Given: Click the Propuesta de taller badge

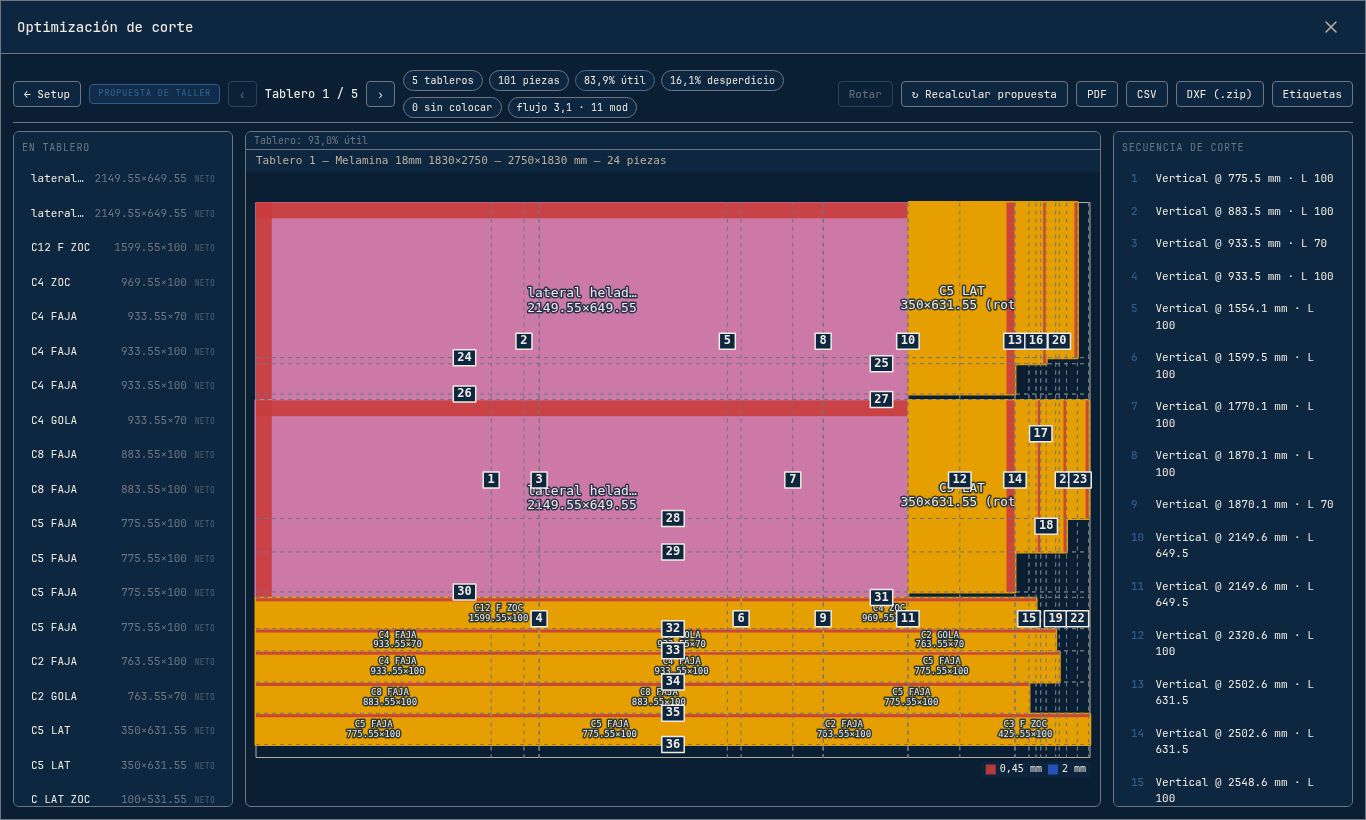Looking at the screenshot, I should [154, 93].
